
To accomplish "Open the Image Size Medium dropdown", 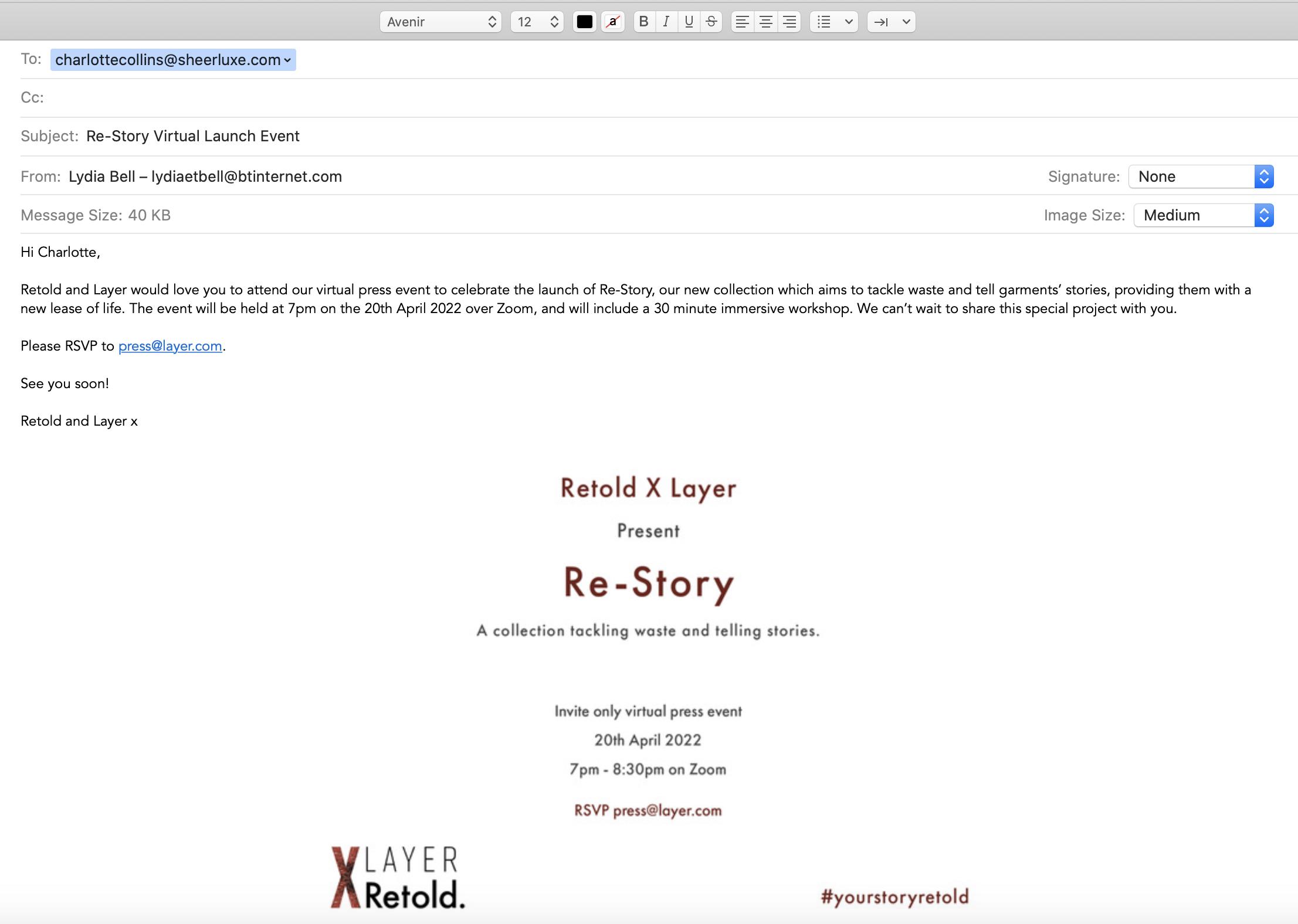I will coord(1204,215).
